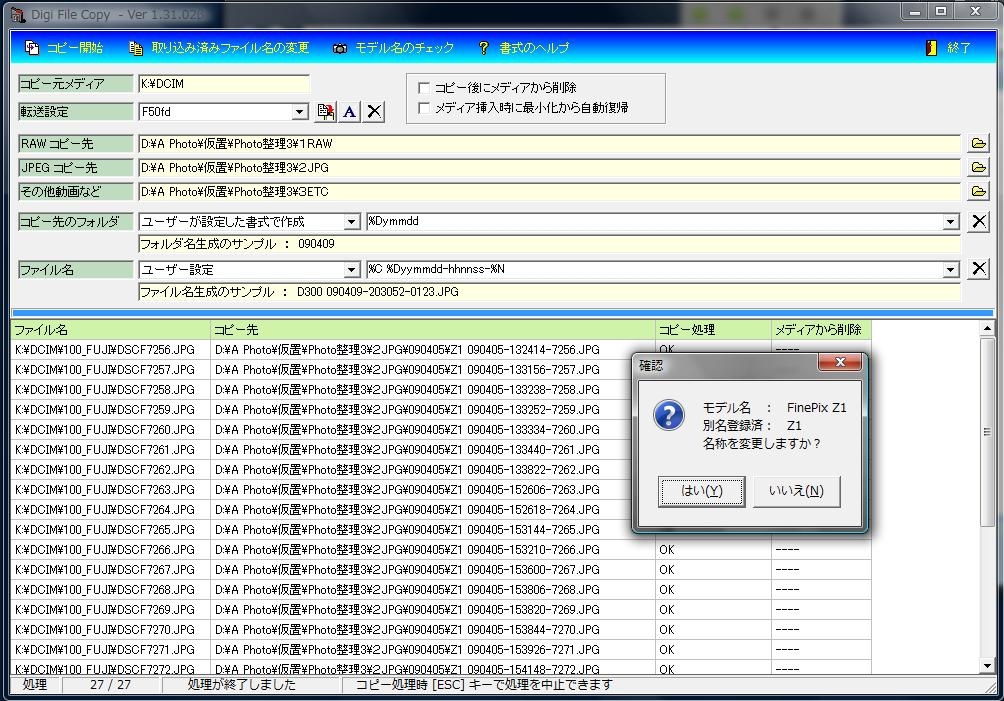Minimize the Digi File Copy window

click(x=915, y=11)
